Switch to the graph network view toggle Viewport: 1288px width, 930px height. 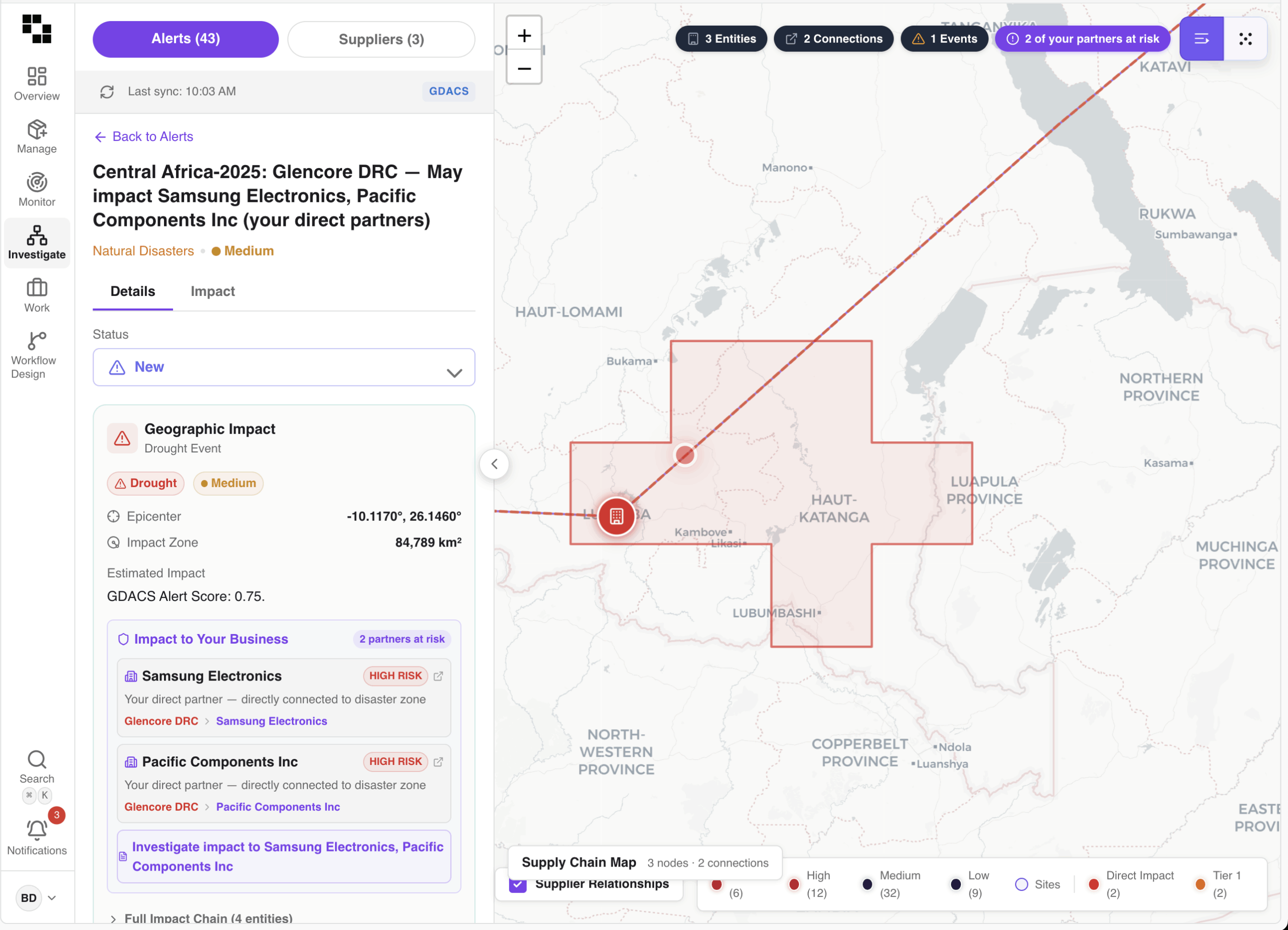coord(1245,39)
